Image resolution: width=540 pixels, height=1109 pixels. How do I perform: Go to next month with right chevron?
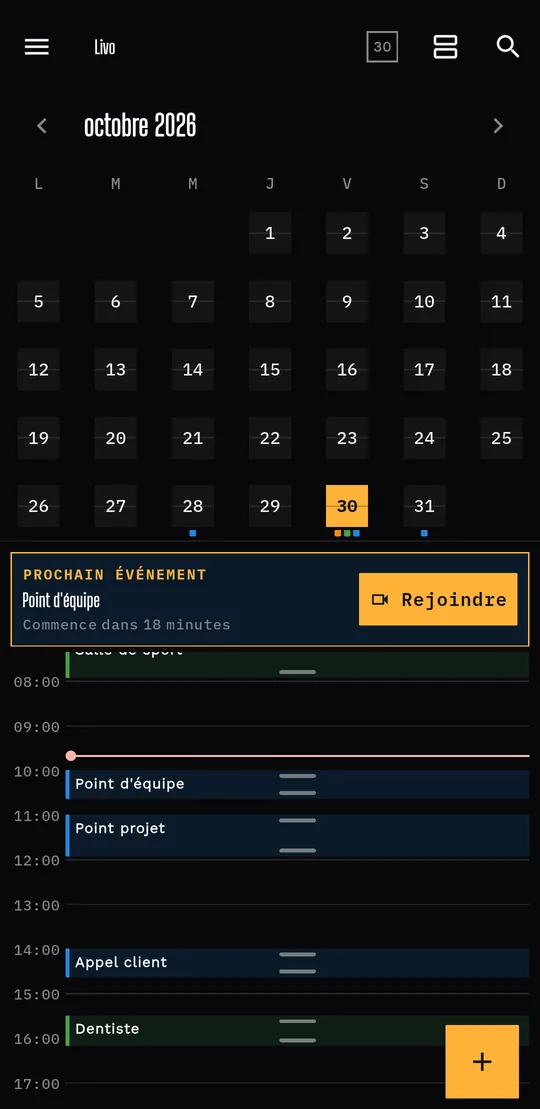(498, 126)
